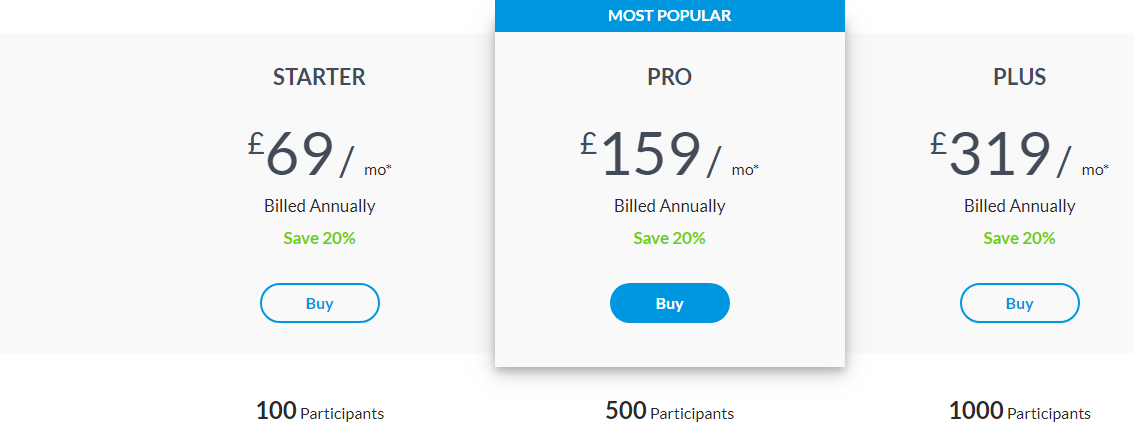Click the 100 Participants label
Image resolution: width=1134 pixels, height=431 pixels.
(320, 411)
